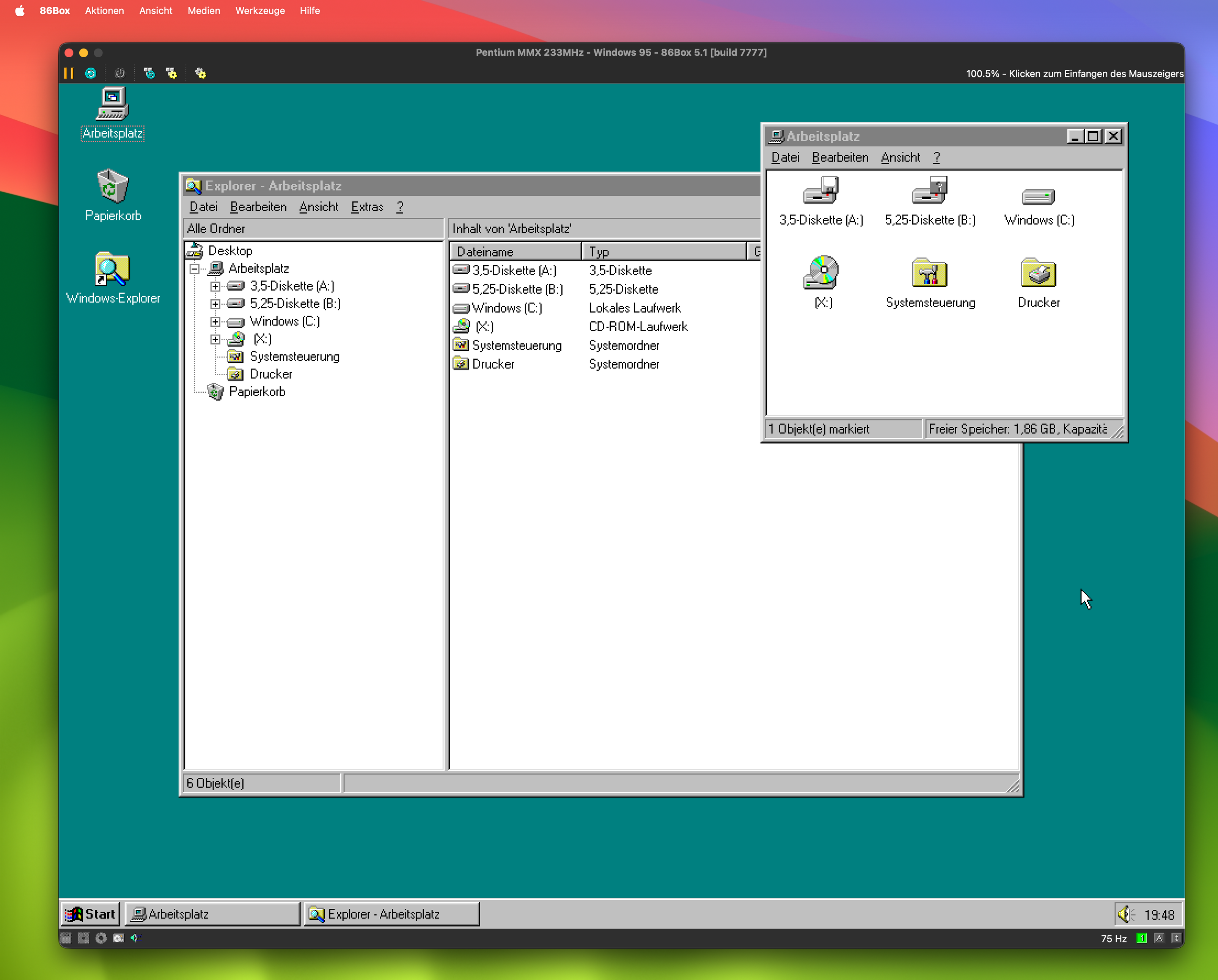Open the Extras menu in Explorer
The image size is (1218, 980).
pos(367,207)
